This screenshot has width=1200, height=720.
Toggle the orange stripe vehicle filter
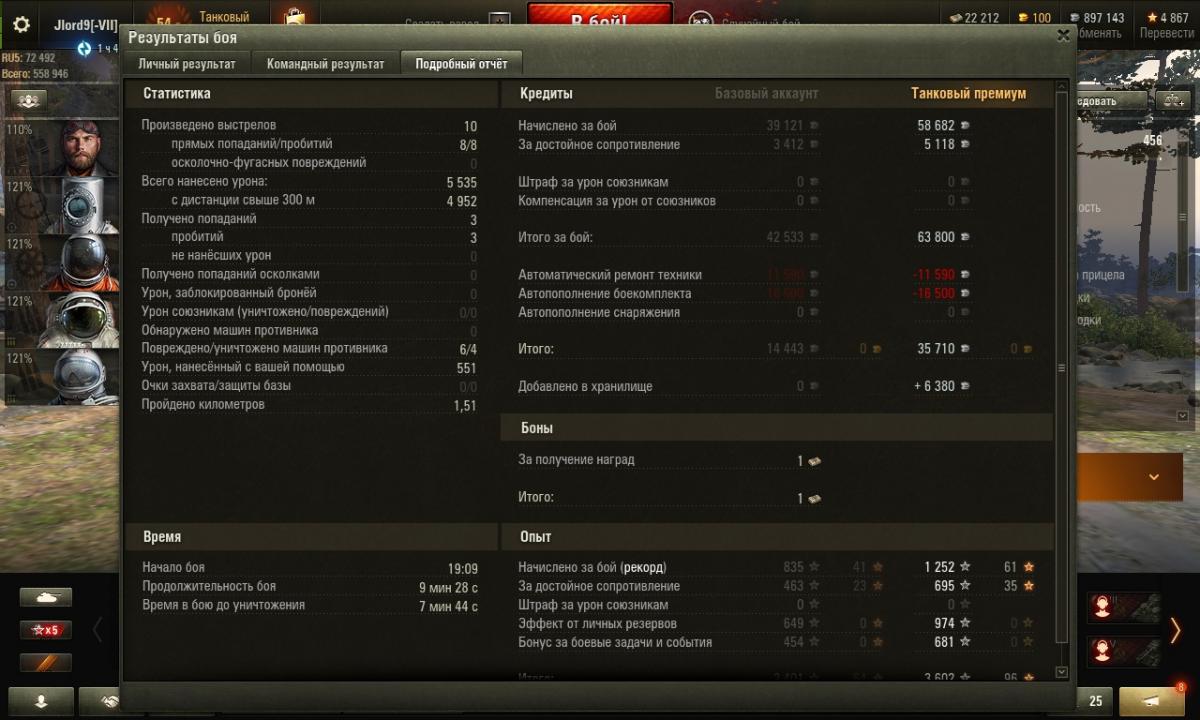coord(46,662)
